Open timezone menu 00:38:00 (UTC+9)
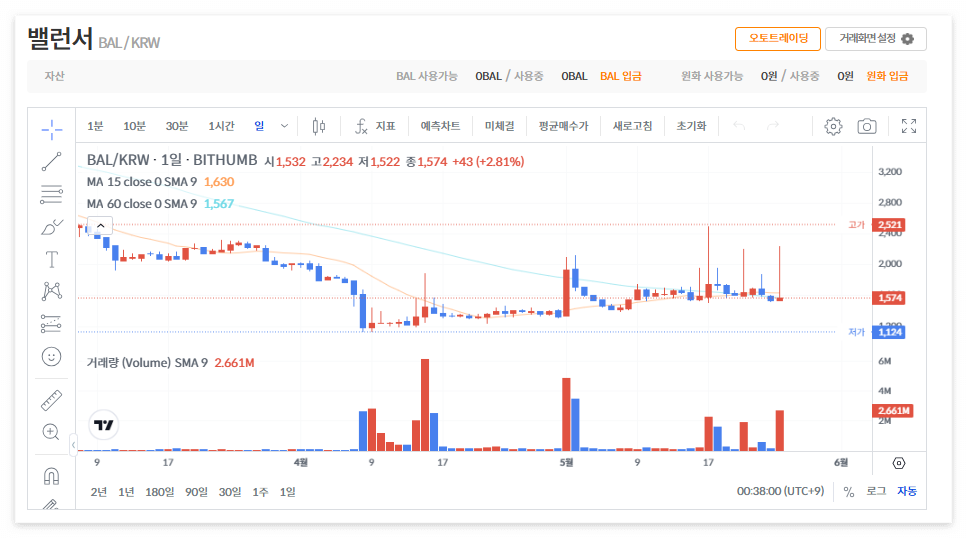 pos(781,492)
